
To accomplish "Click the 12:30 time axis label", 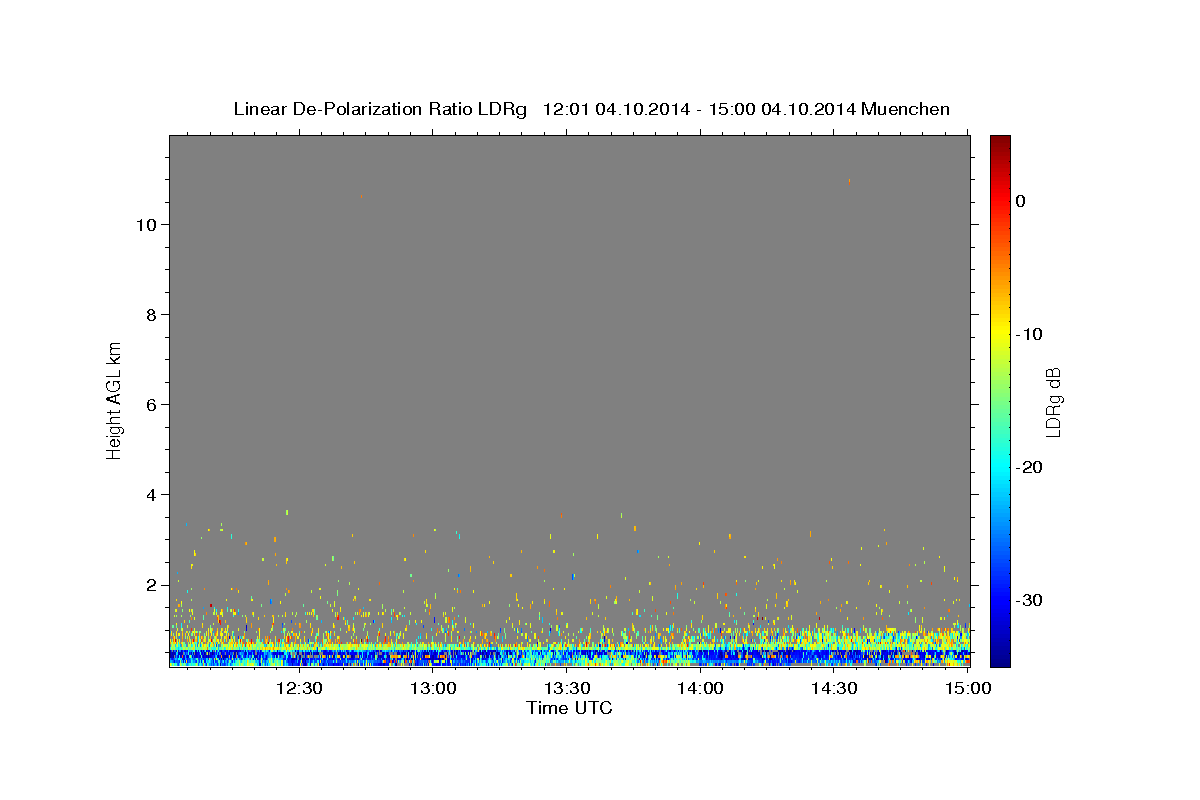I will point(299,688).
